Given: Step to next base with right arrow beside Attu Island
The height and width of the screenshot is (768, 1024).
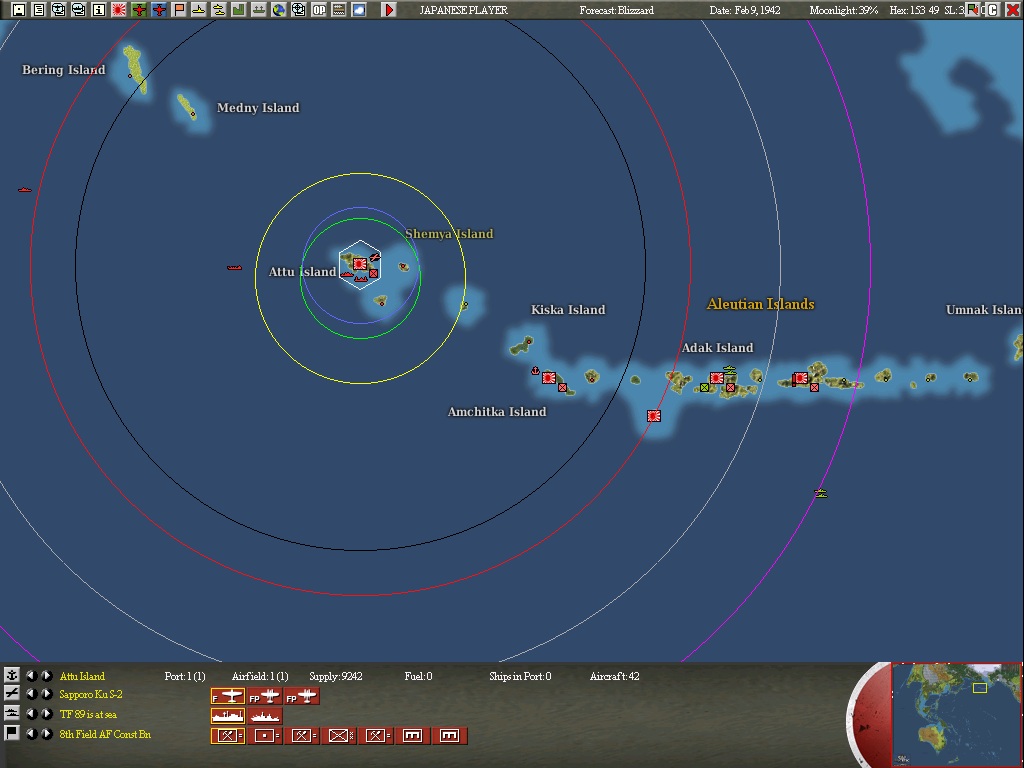Looking at the screenshot, I should click(46, 675).
